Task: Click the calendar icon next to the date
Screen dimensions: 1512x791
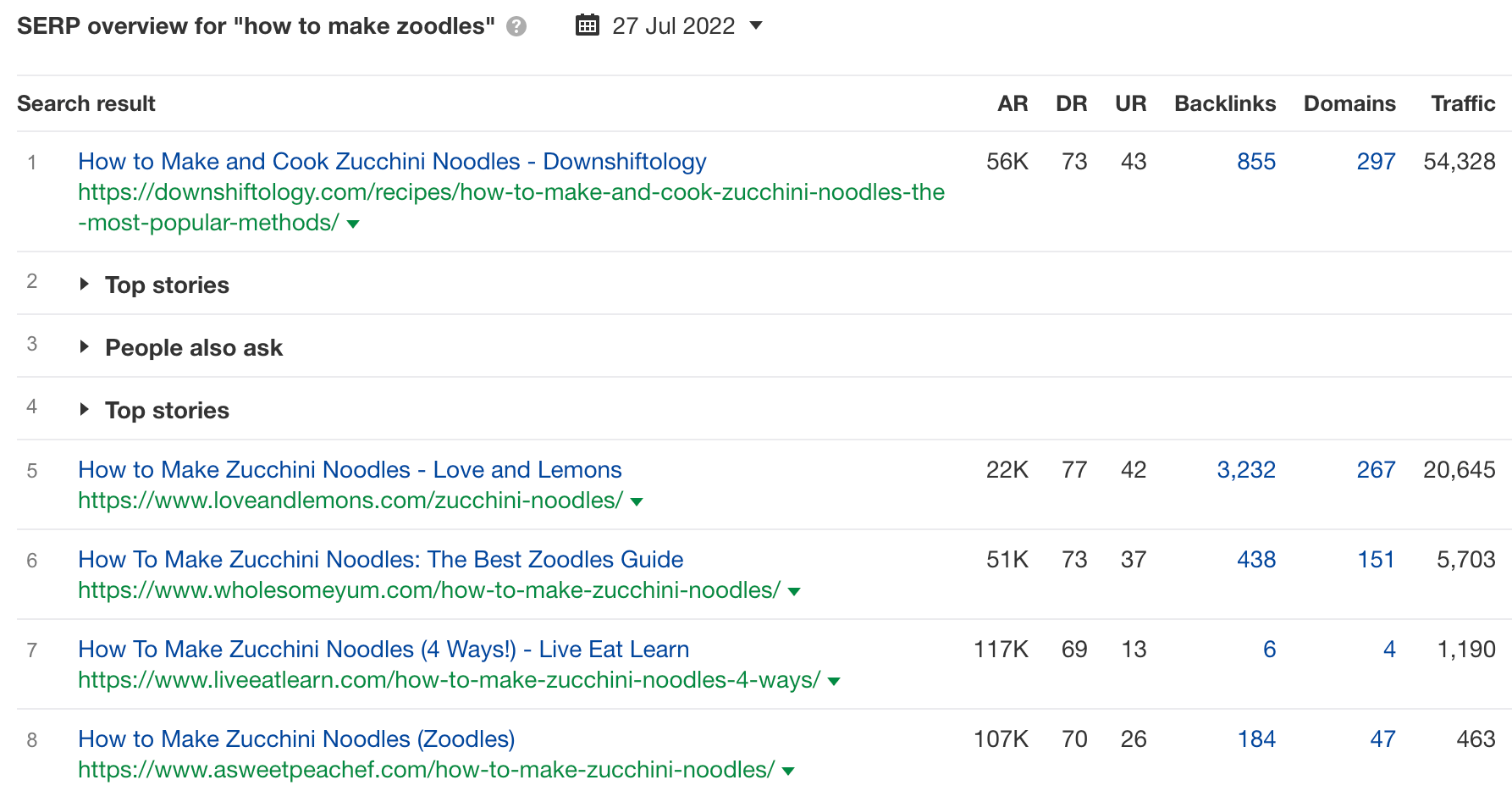Action: [x=587, y=25]
